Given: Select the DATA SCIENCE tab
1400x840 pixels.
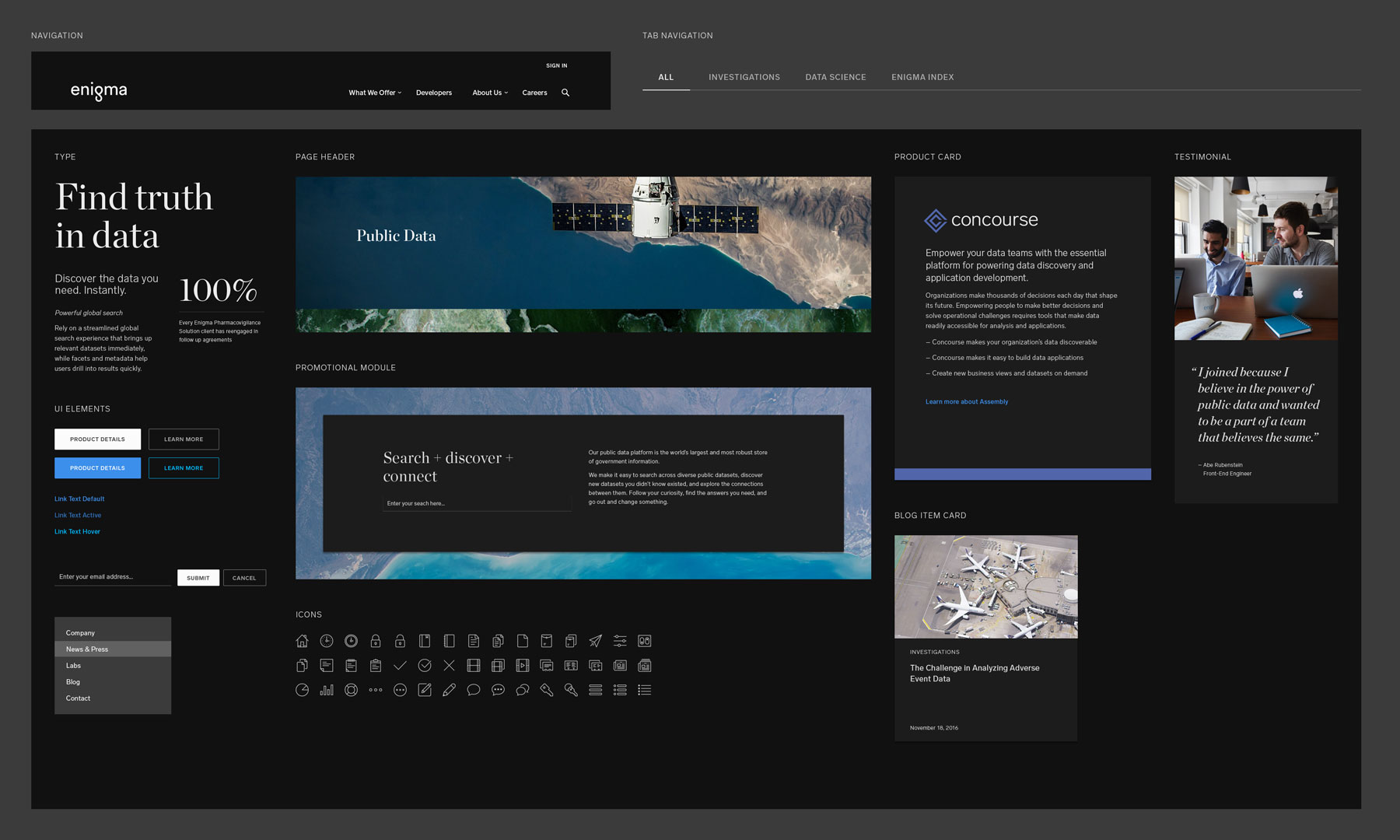Looking at the screenshot, I should coord(835,77).
